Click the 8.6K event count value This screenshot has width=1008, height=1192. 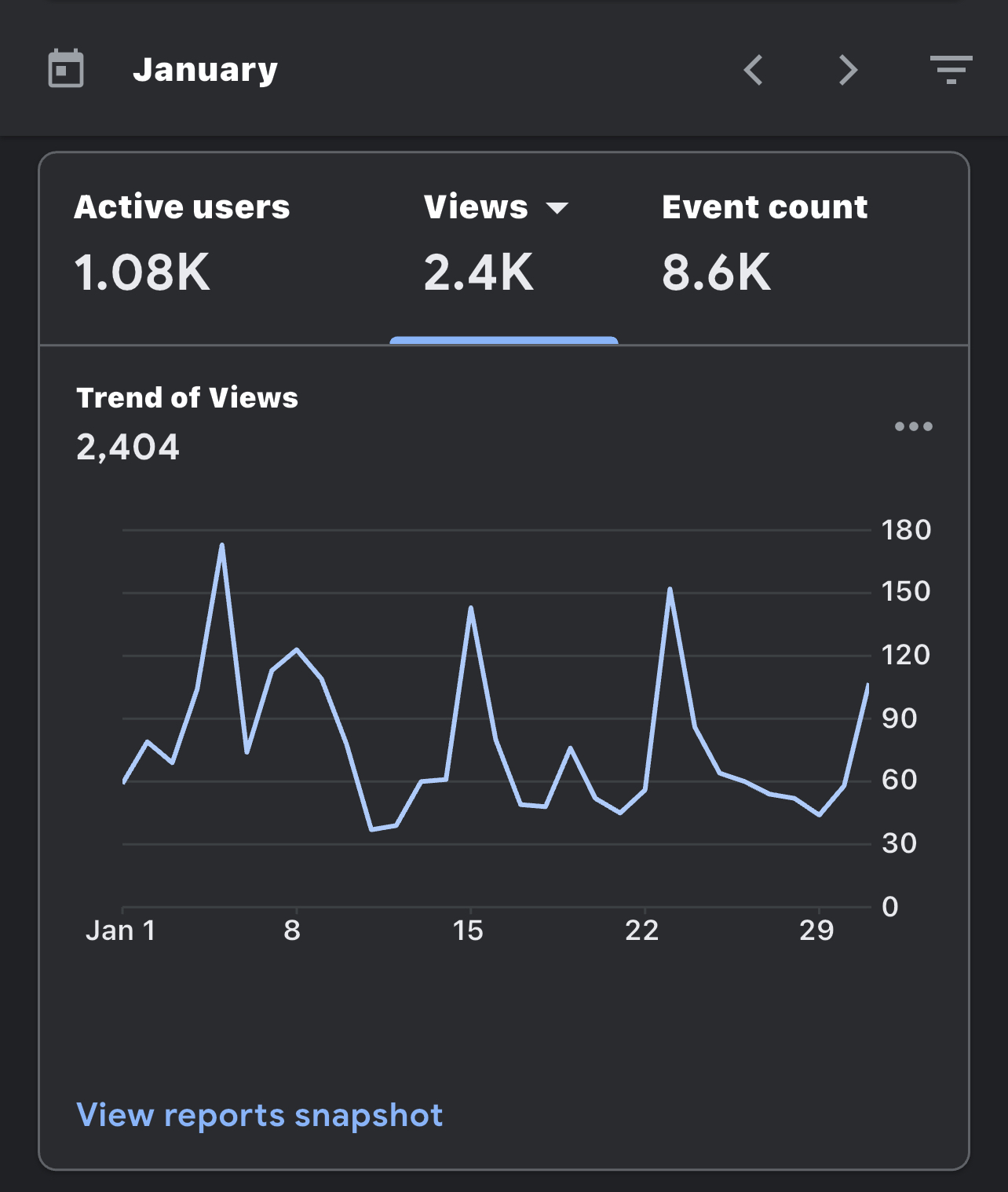[x=716, y=272]
